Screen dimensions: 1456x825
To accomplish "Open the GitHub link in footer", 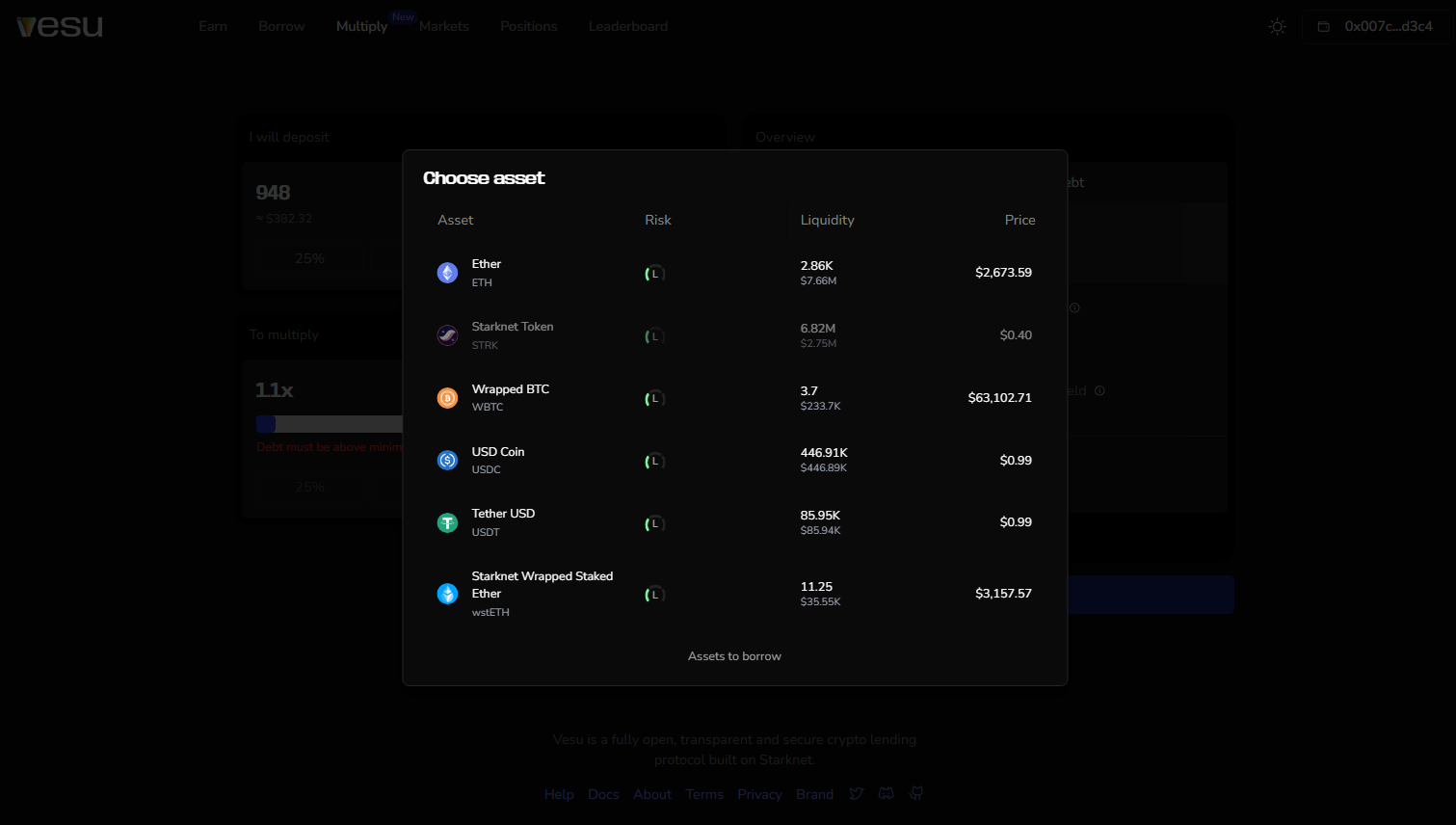I will tap(916, 794).
